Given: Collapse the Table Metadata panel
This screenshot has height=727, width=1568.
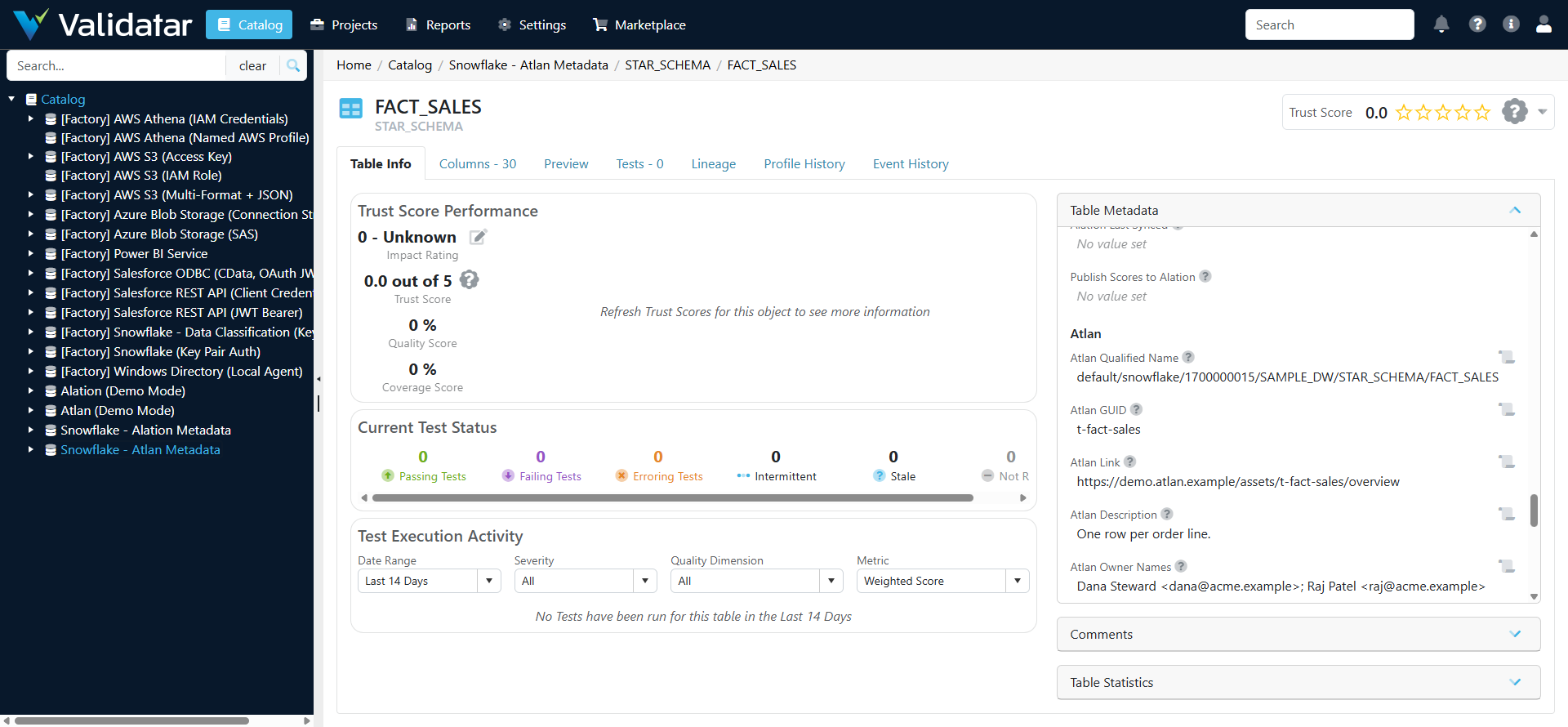Looking at the screenshot, I should coord(1515,210).
